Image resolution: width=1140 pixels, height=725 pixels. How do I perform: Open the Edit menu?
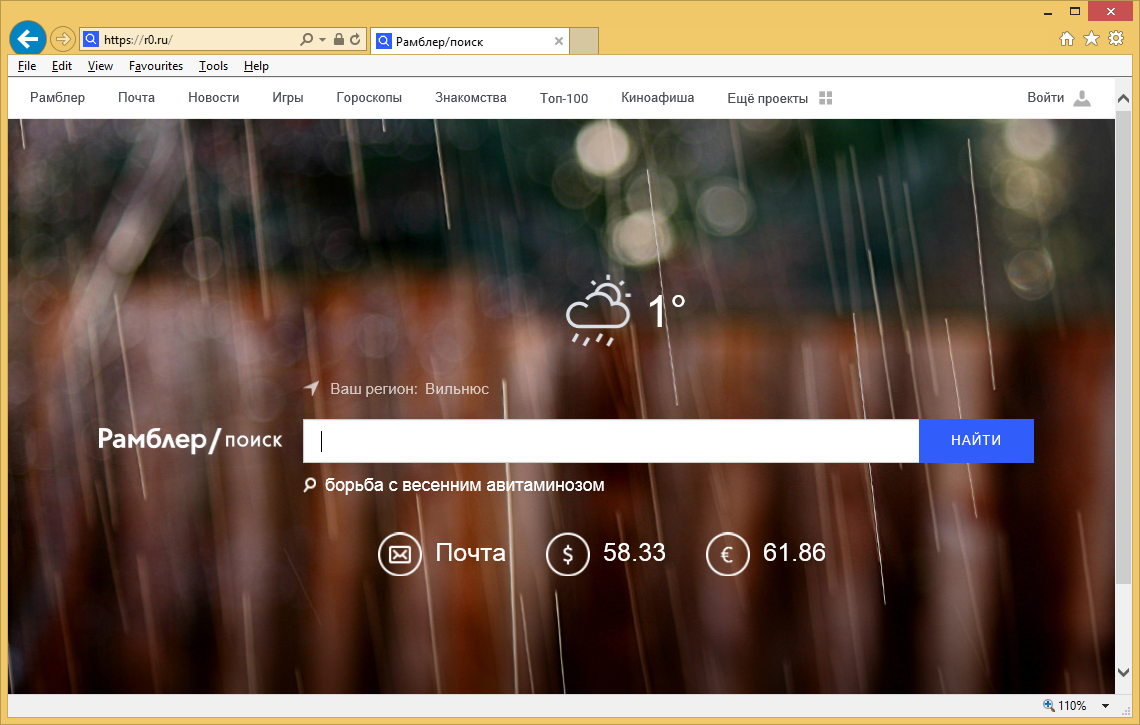[62, 65]
